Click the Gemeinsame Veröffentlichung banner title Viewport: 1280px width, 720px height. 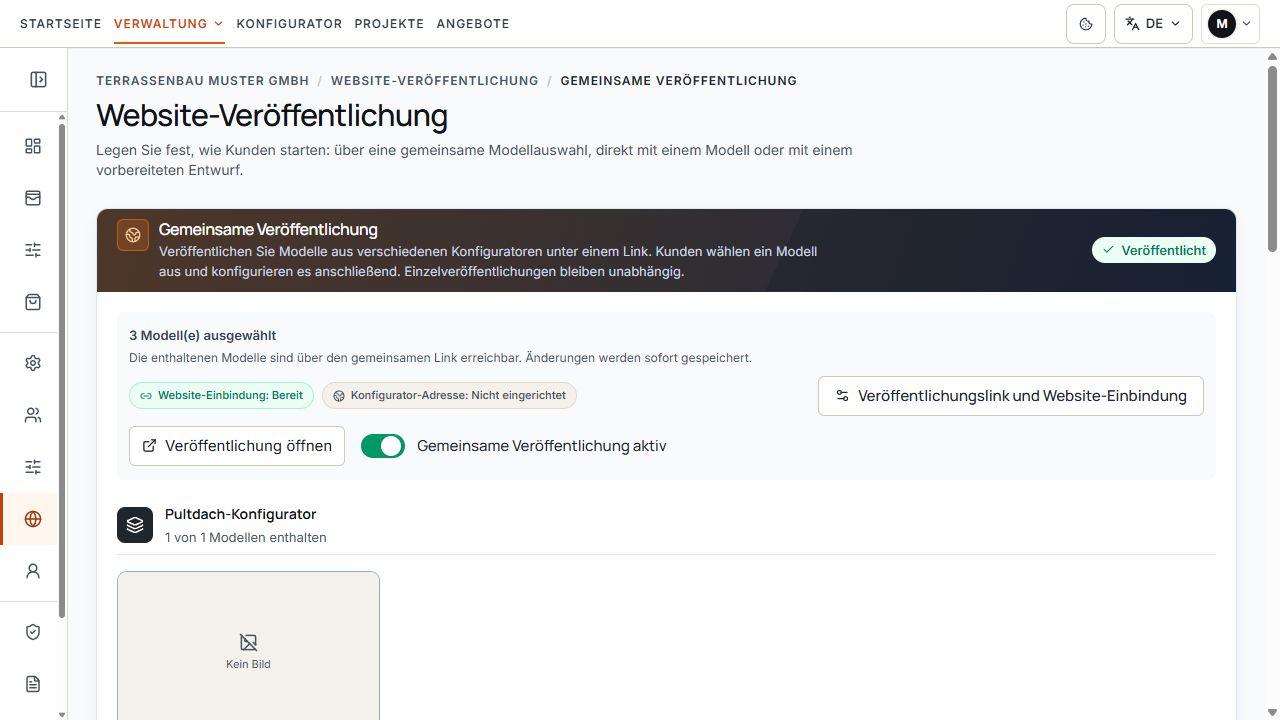tap(268, 229)
